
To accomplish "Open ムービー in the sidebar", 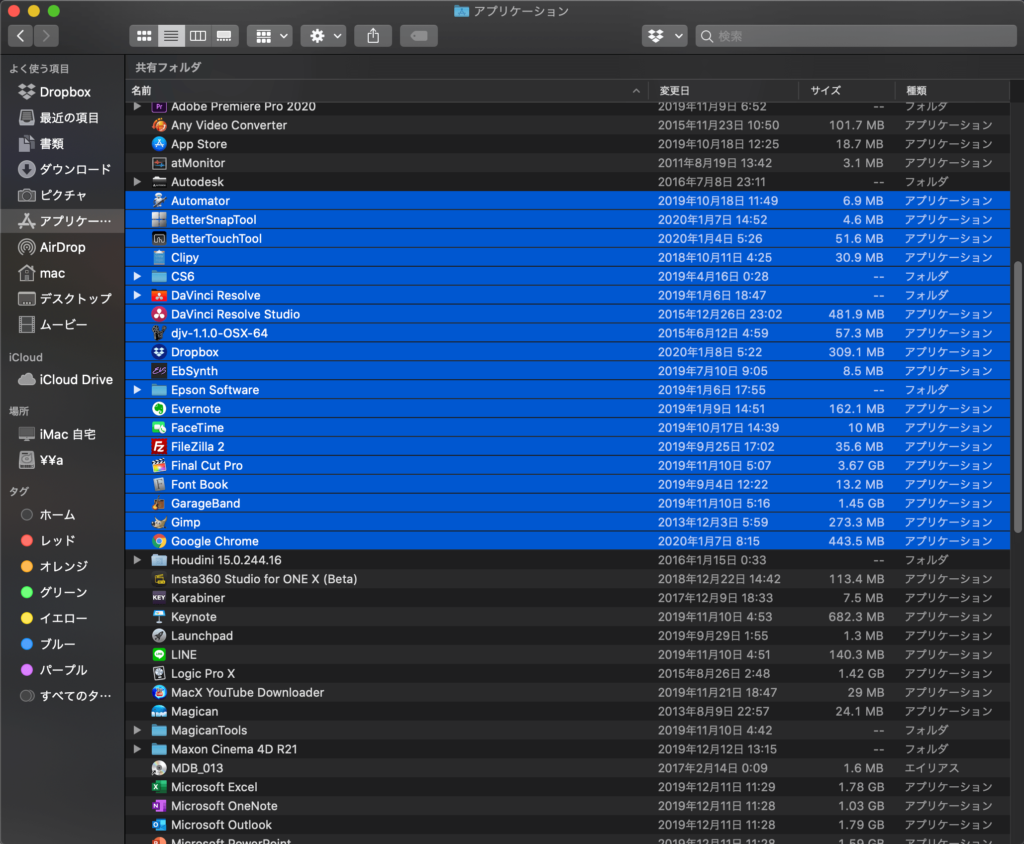I will point(63,325).
